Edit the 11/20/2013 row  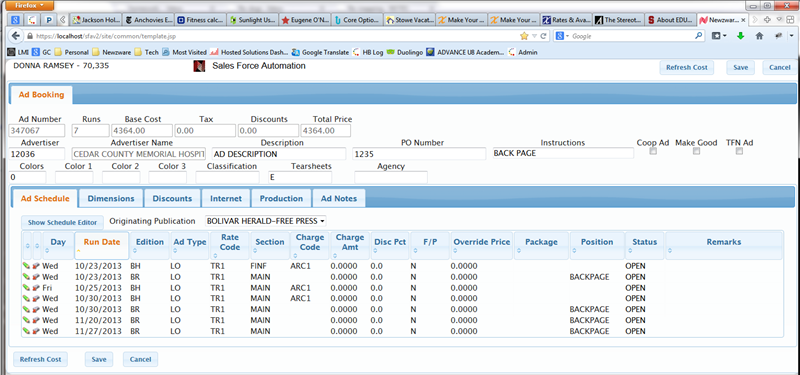tap(26, 320)
